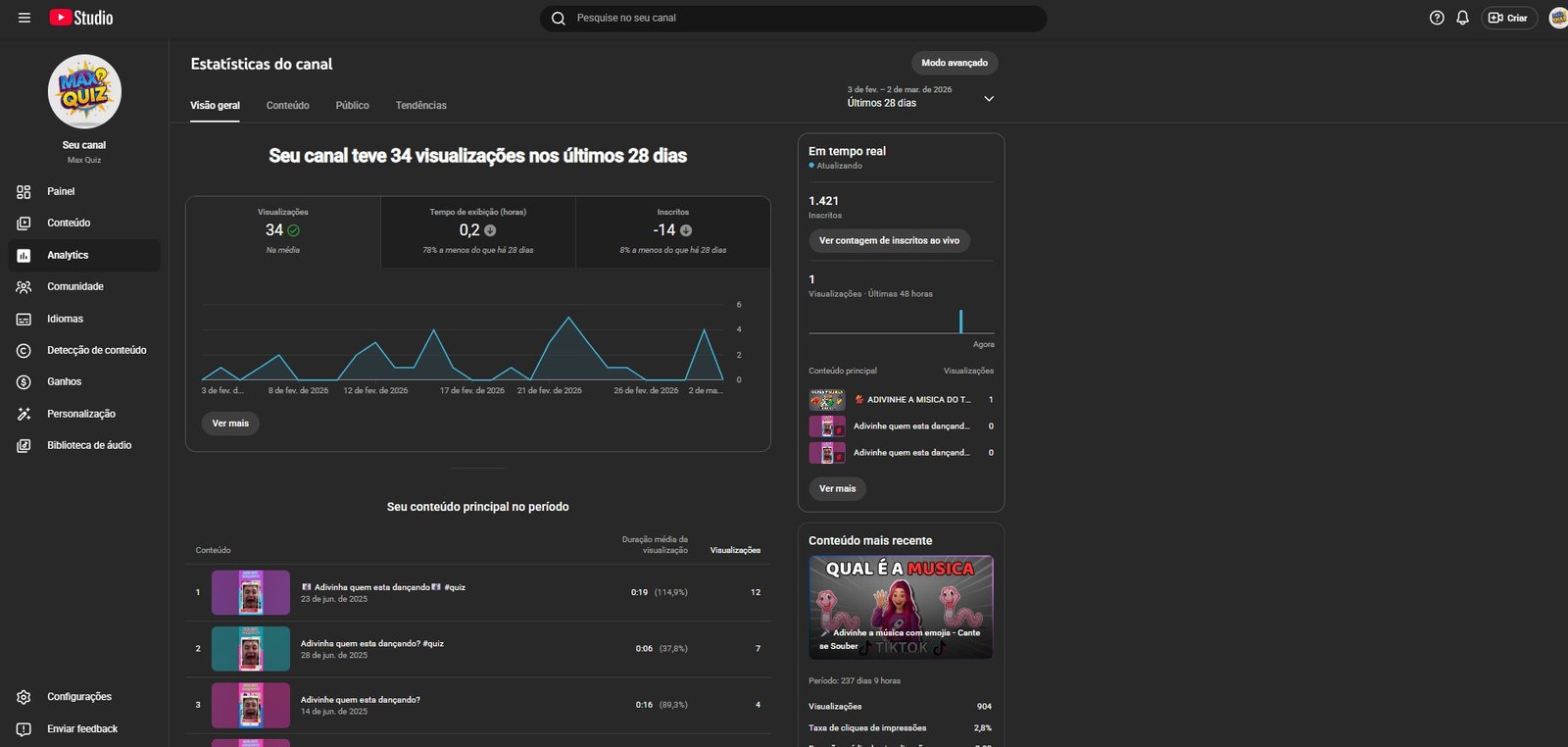Open Biblioteca de áudio

coord(88,445)
